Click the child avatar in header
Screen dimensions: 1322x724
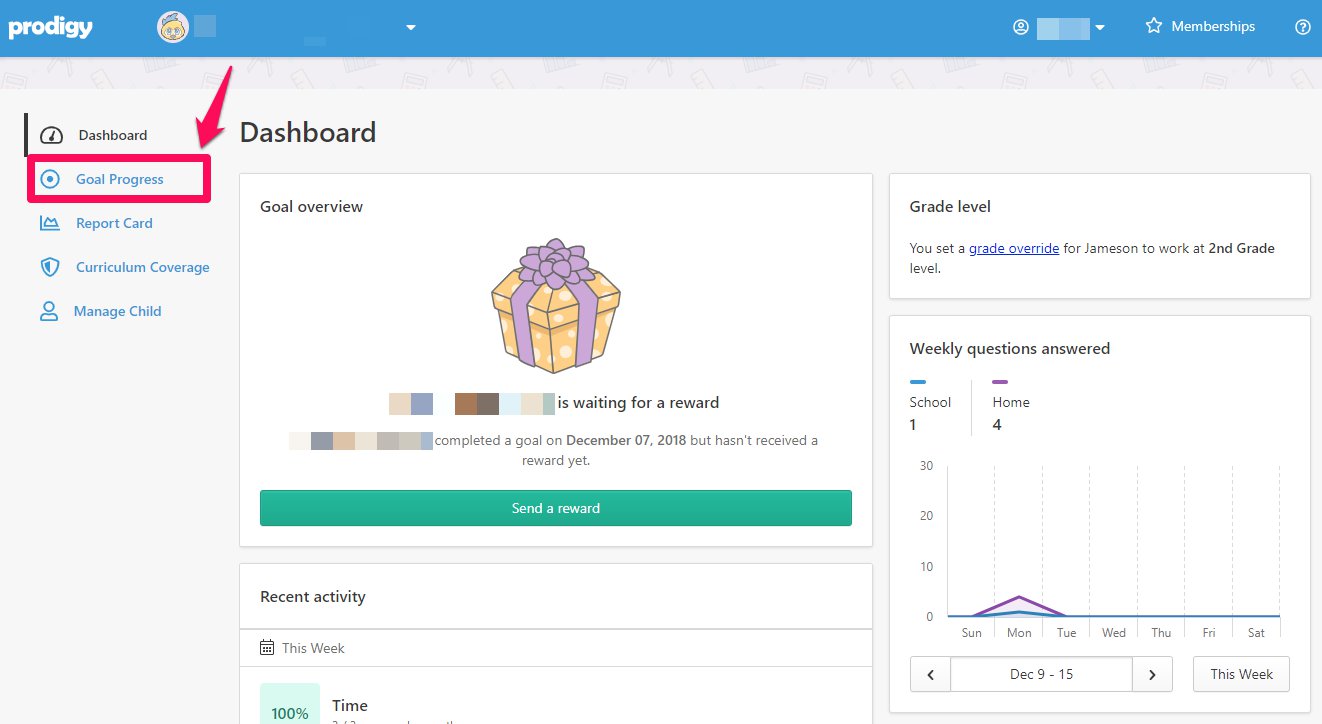173,27
